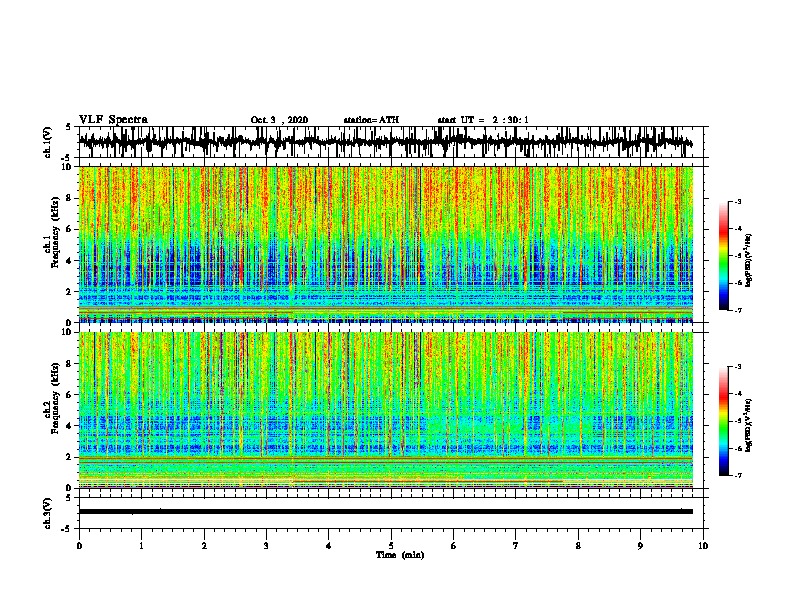Click the "ch.1(V)" waveform axis label
Viewport: 792px width, 612px height.
point(48,142)
